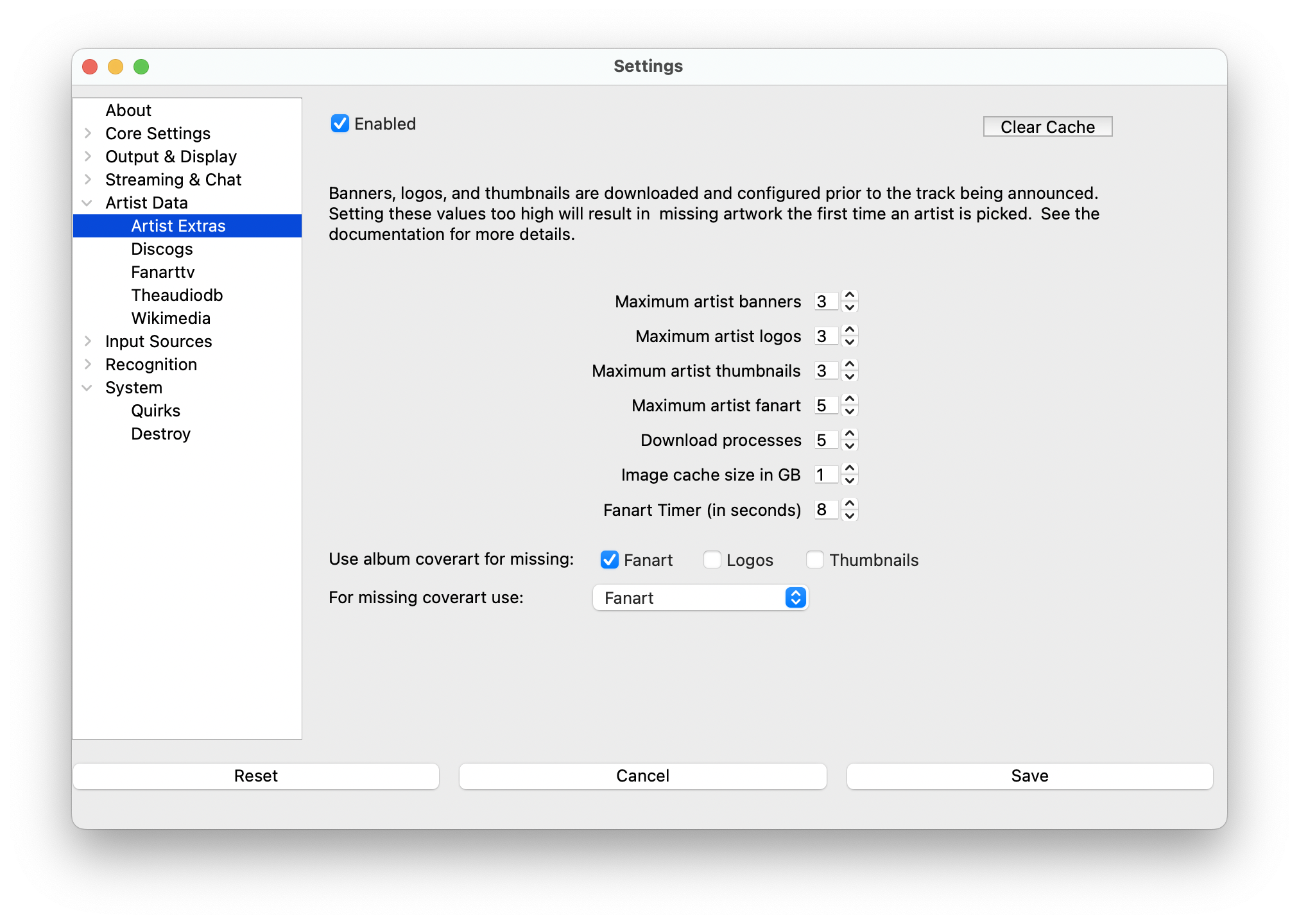Enable Logos album coverart checkbox

(712, 560)
